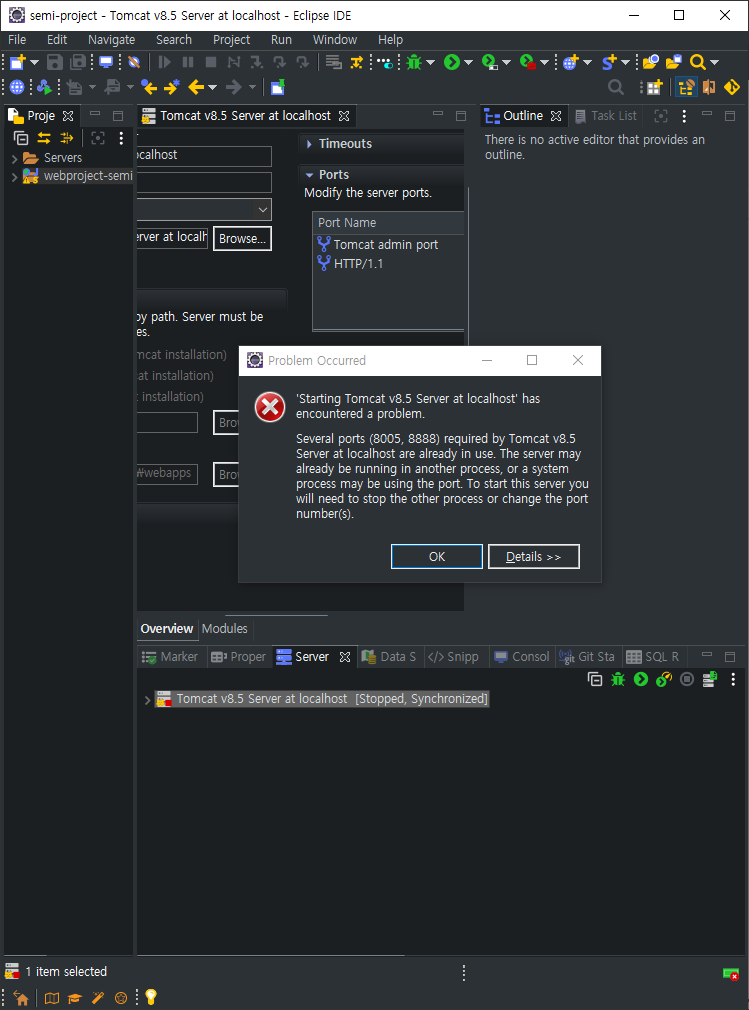Open the Servers view three-dot menu
This screenshot has height=1010, width=749.
click(733, 679)
